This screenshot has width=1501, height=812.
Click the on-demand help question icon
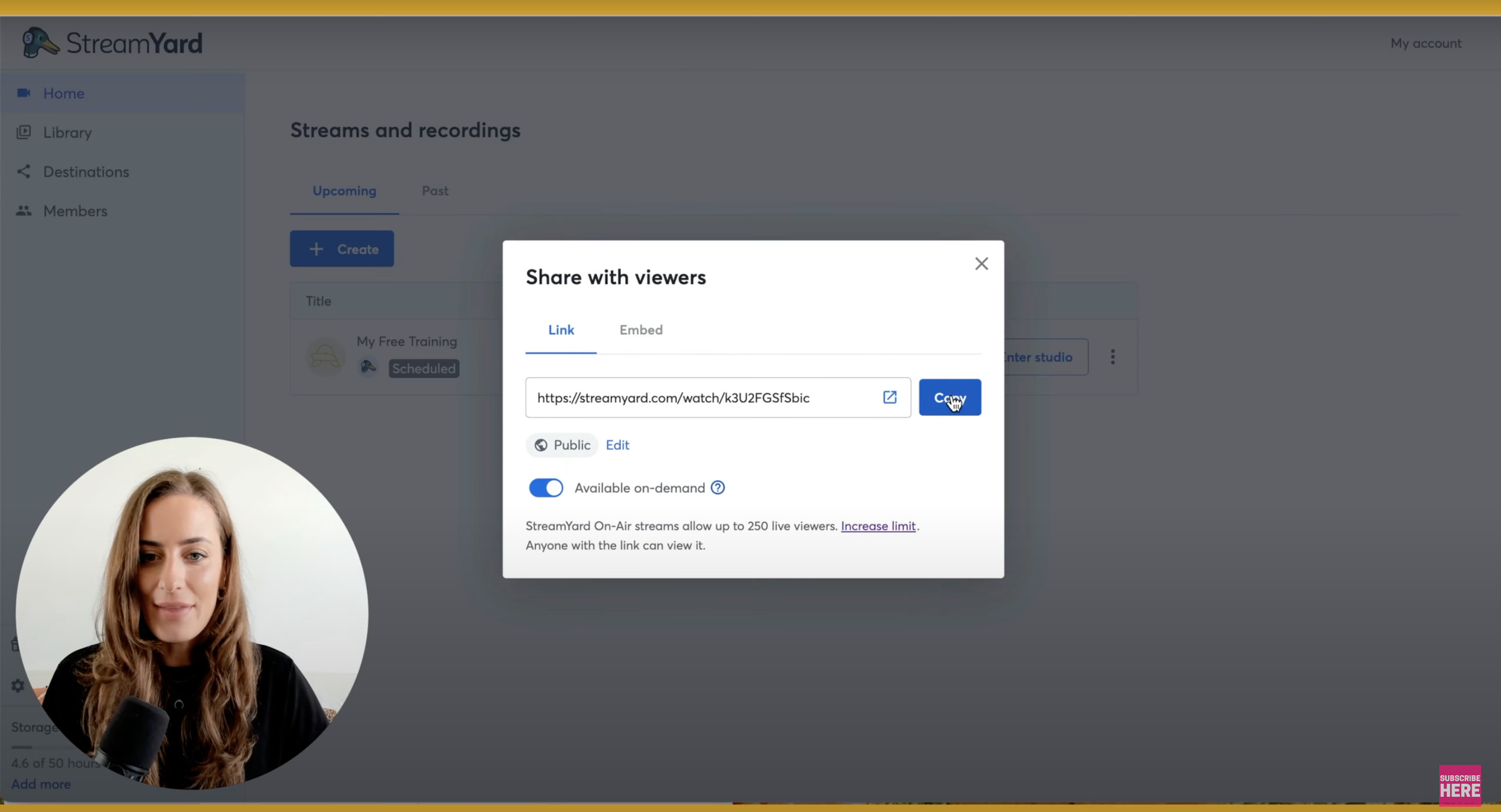coord(717,488)
